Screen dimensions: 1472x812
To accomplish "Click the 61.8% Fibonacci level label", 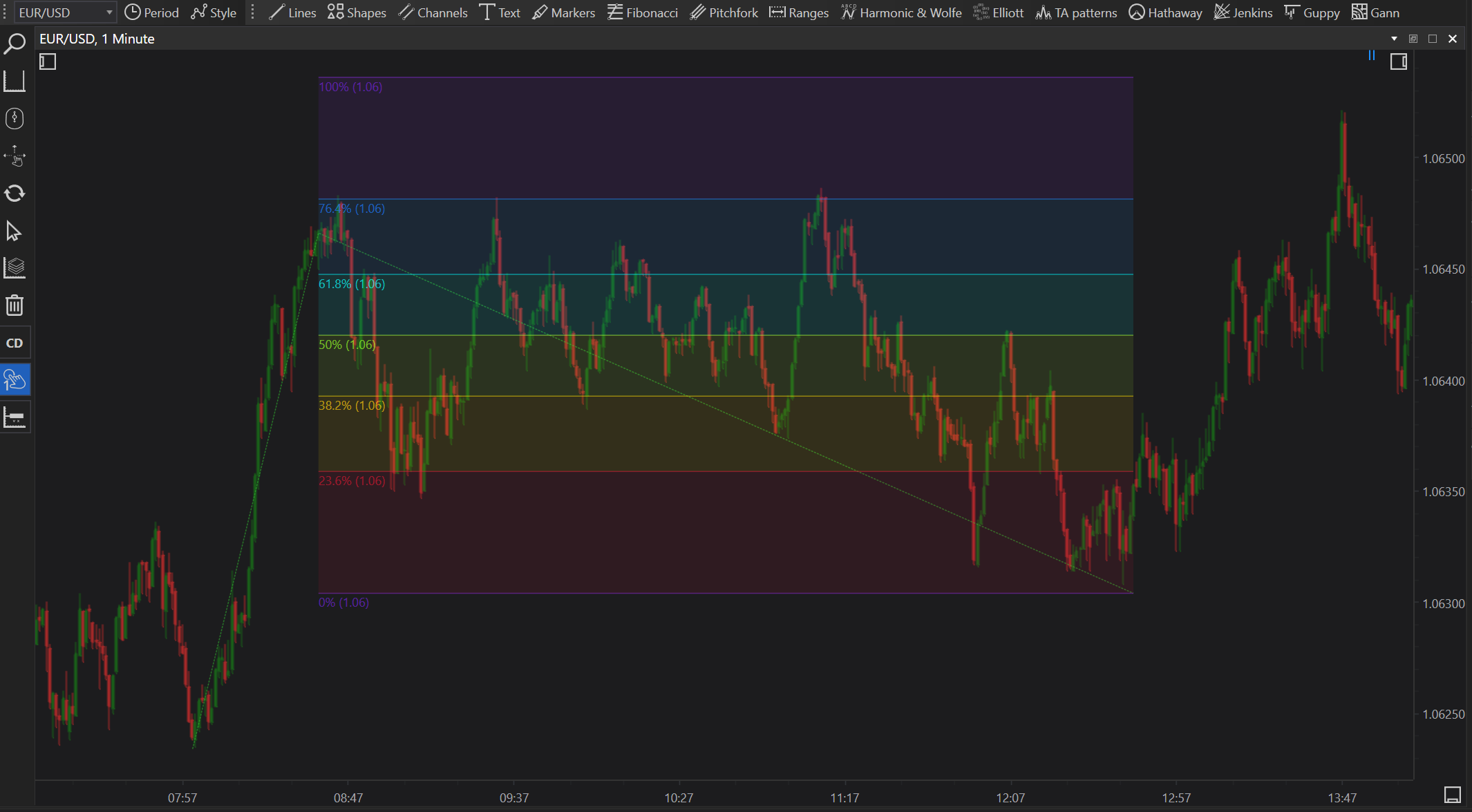I will (351, 284).
